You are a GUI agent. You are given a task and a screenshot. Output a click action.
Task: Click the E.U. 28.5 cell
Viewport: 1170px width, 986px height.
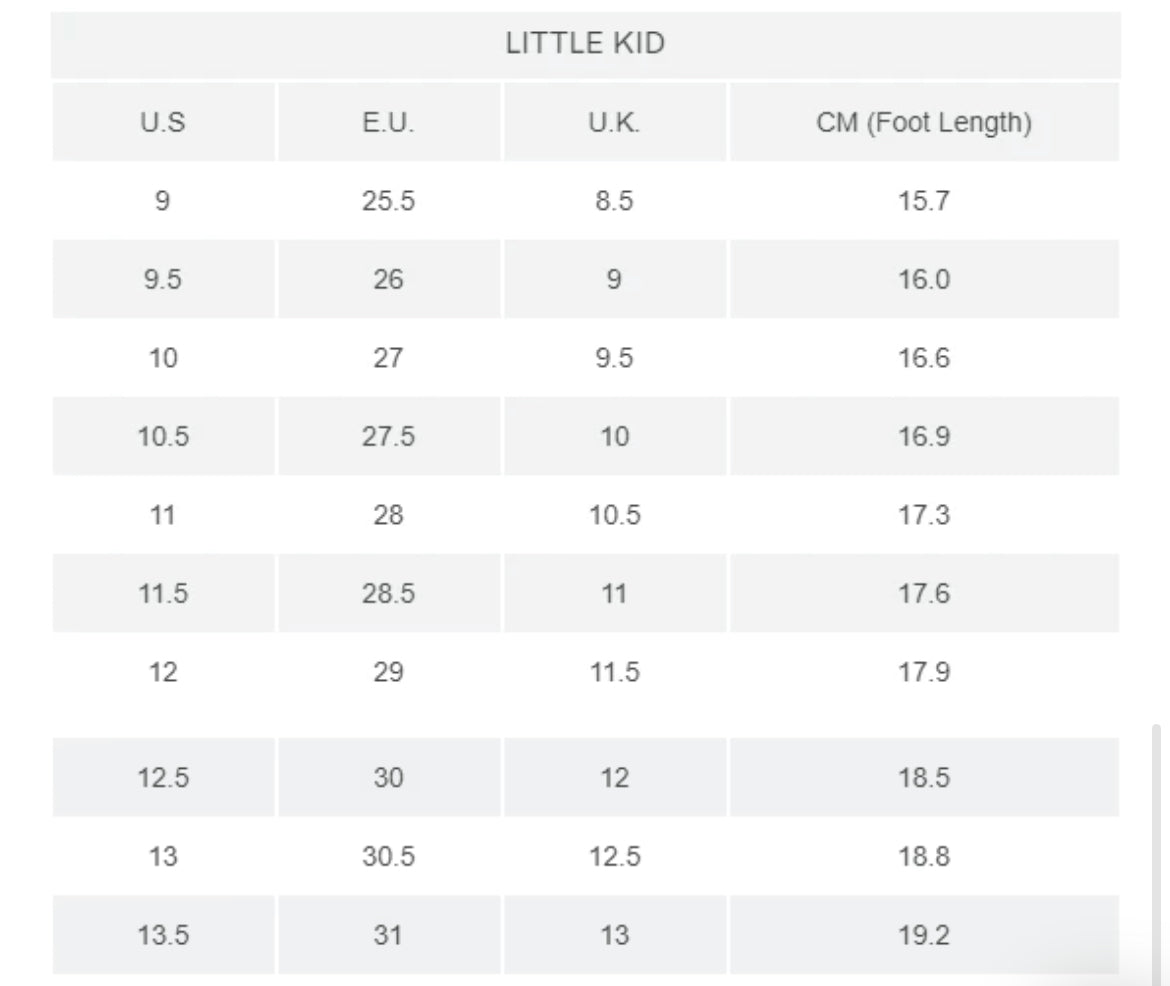[x=388, y=593]
